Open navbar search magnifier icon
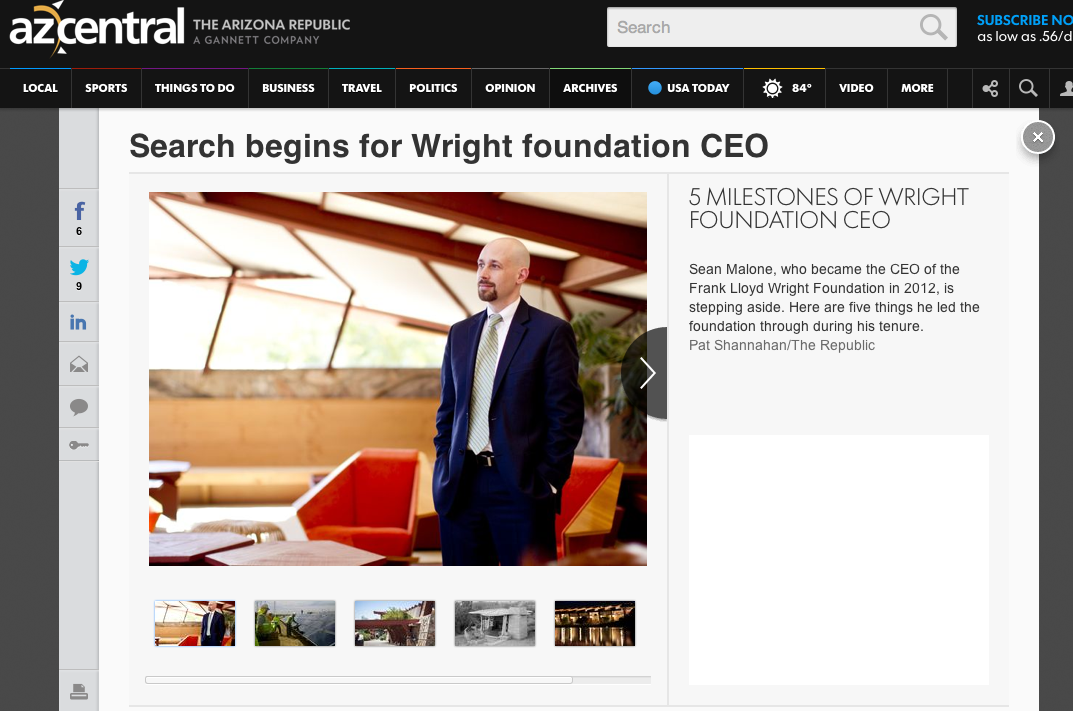Screen dimensions: 1073x711 coord(1028,88)
